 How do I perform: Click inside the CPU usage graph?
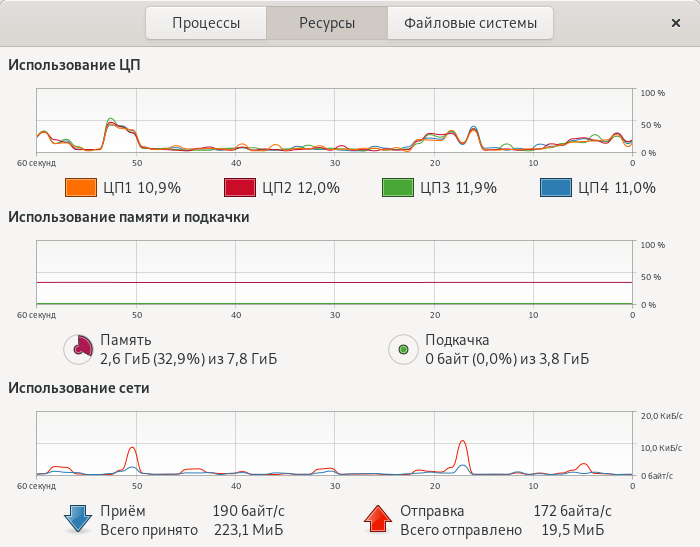click(x=334, y=121)
